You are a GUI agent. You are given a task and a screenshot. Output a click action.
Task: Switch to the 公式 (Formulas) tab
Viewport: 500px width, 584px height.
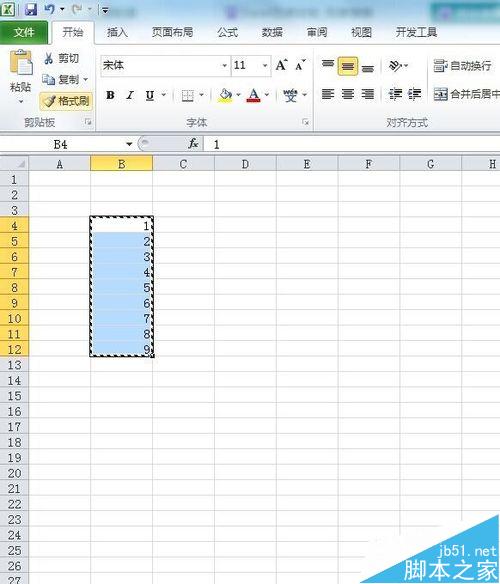coord(228,32)
